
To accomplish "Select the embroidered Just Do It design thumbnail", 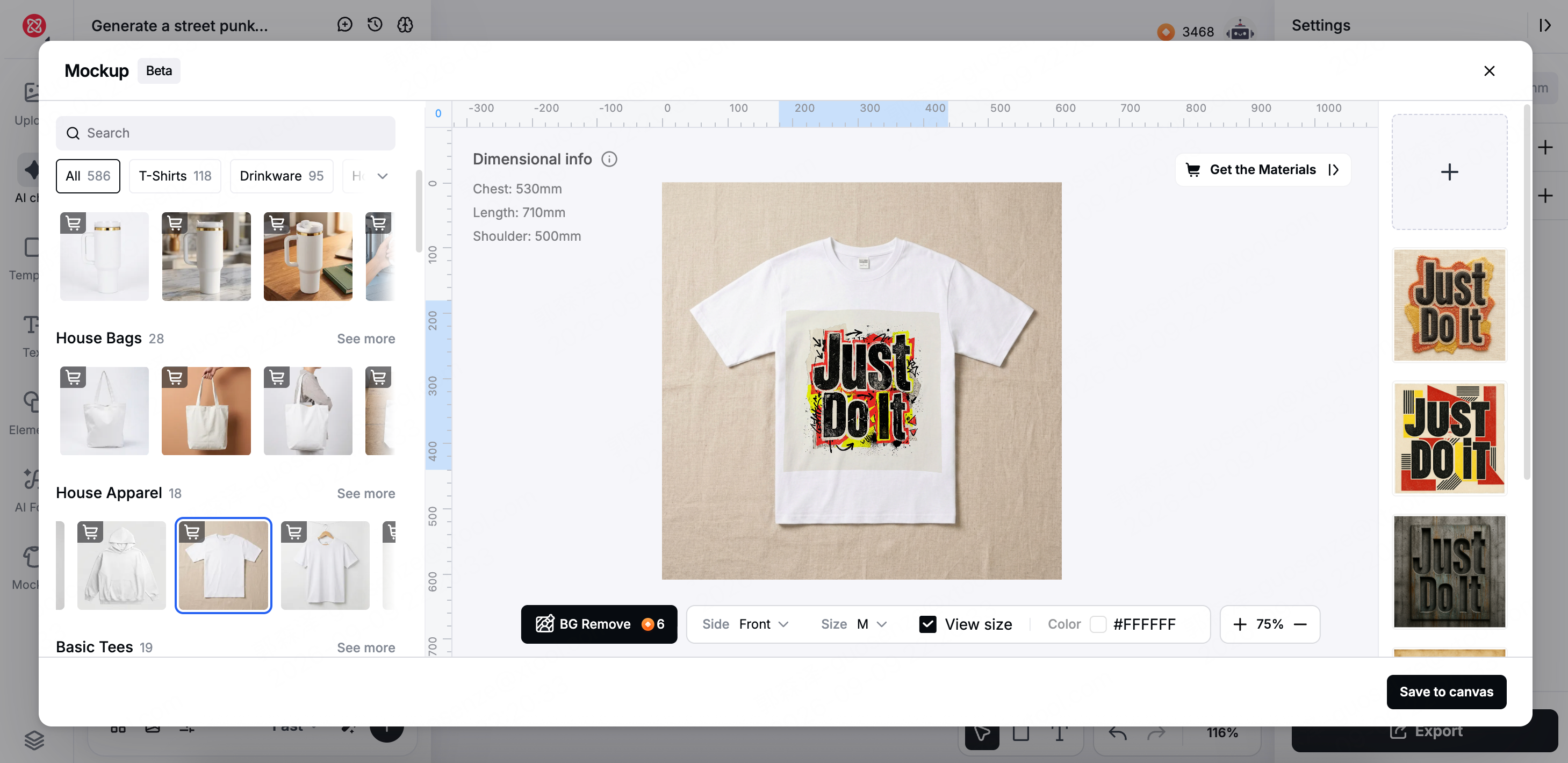I will pos(1449,305).
